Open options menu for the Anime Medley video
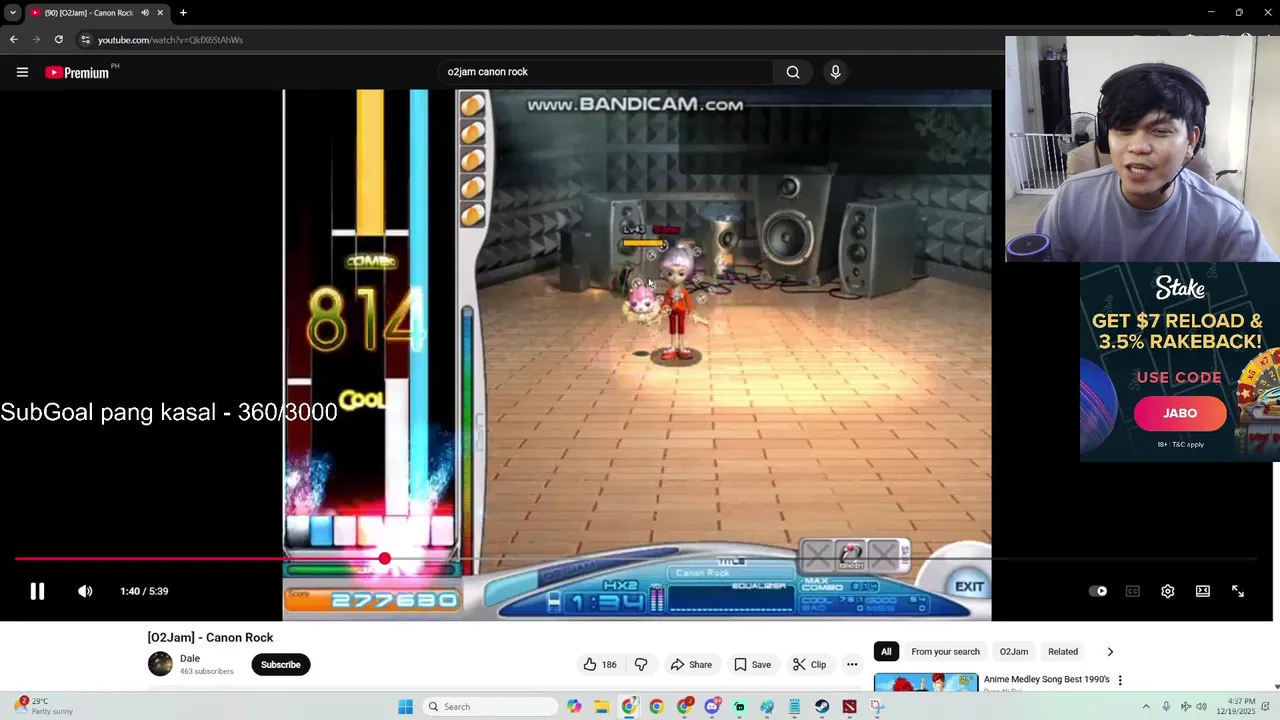The image size is (1280, 720). pos(1120,681)
